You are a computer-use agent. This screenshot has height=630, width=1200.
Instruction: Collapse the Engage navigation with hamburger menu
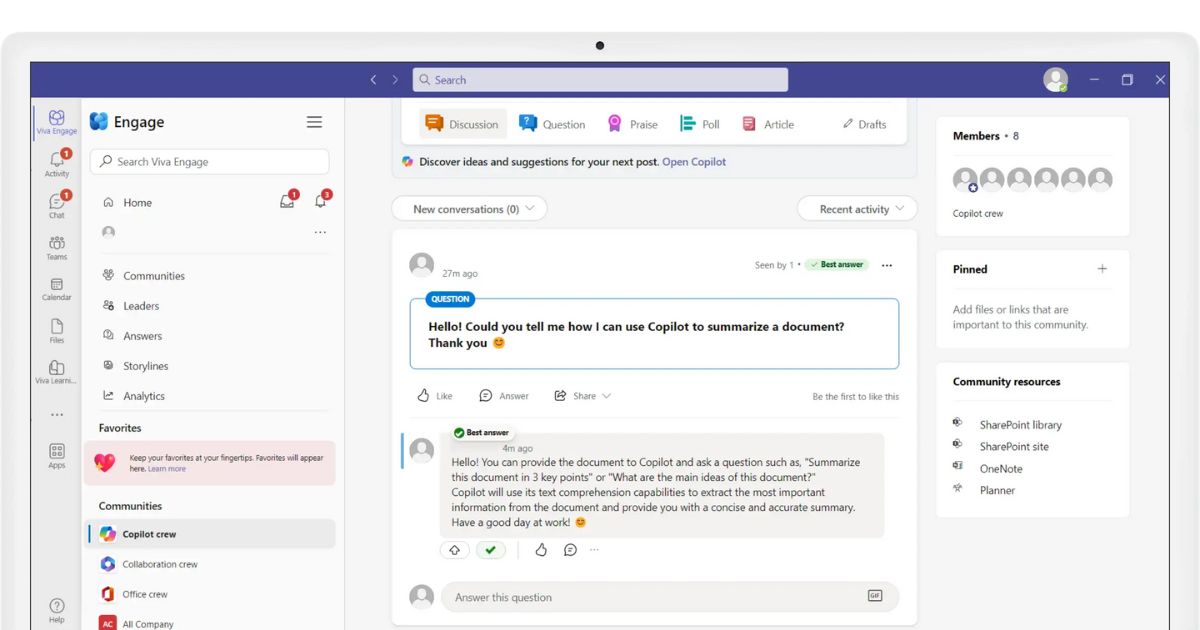point(314,122)
